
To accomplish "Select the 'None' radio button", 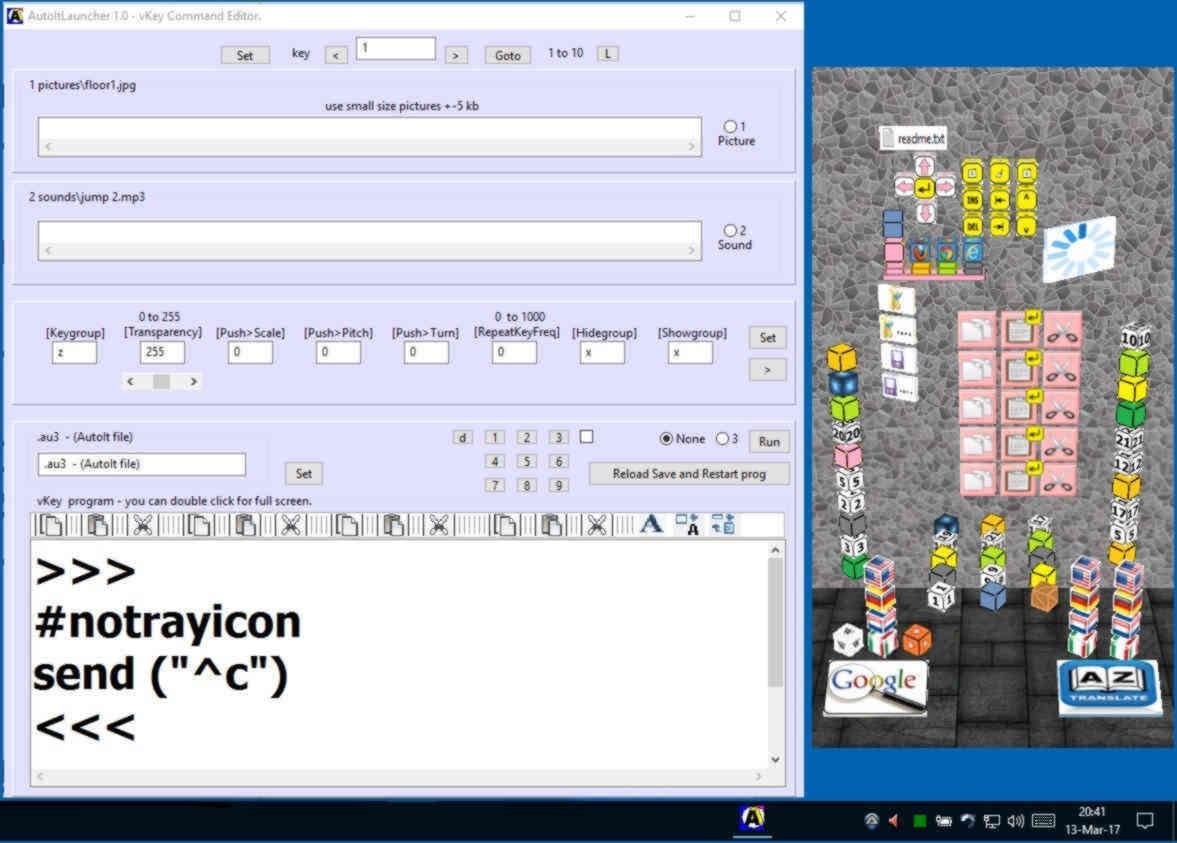I will (666, 438).
